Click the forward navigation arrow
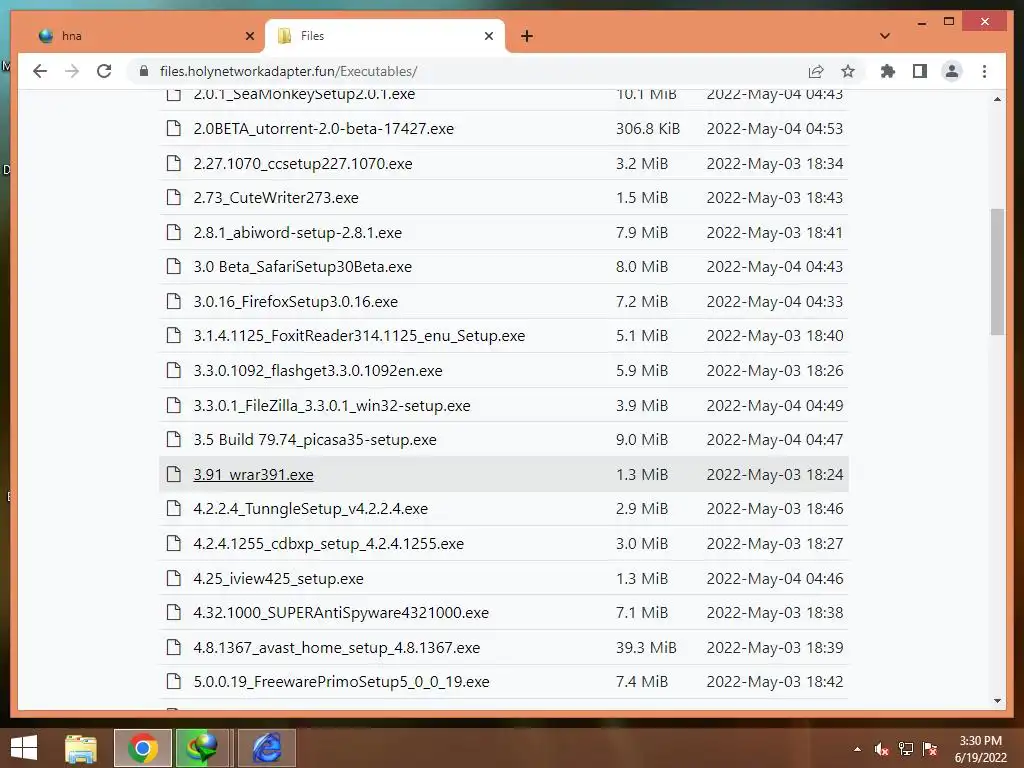 72,71
